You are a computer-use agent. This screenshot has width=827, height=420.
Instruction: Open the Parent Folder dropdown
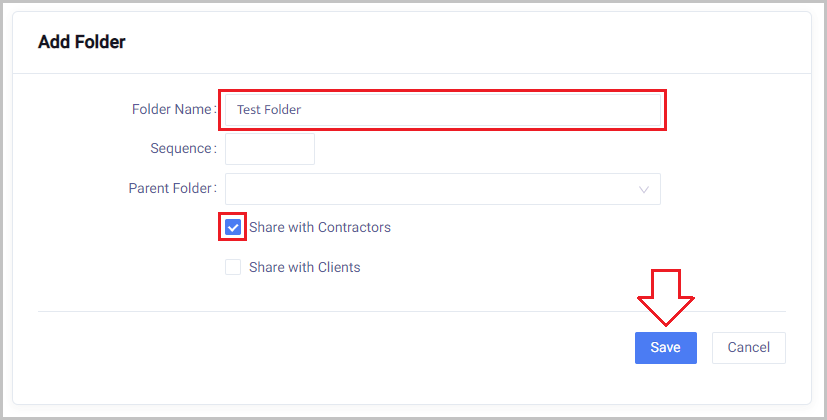[x=442, y=189]
